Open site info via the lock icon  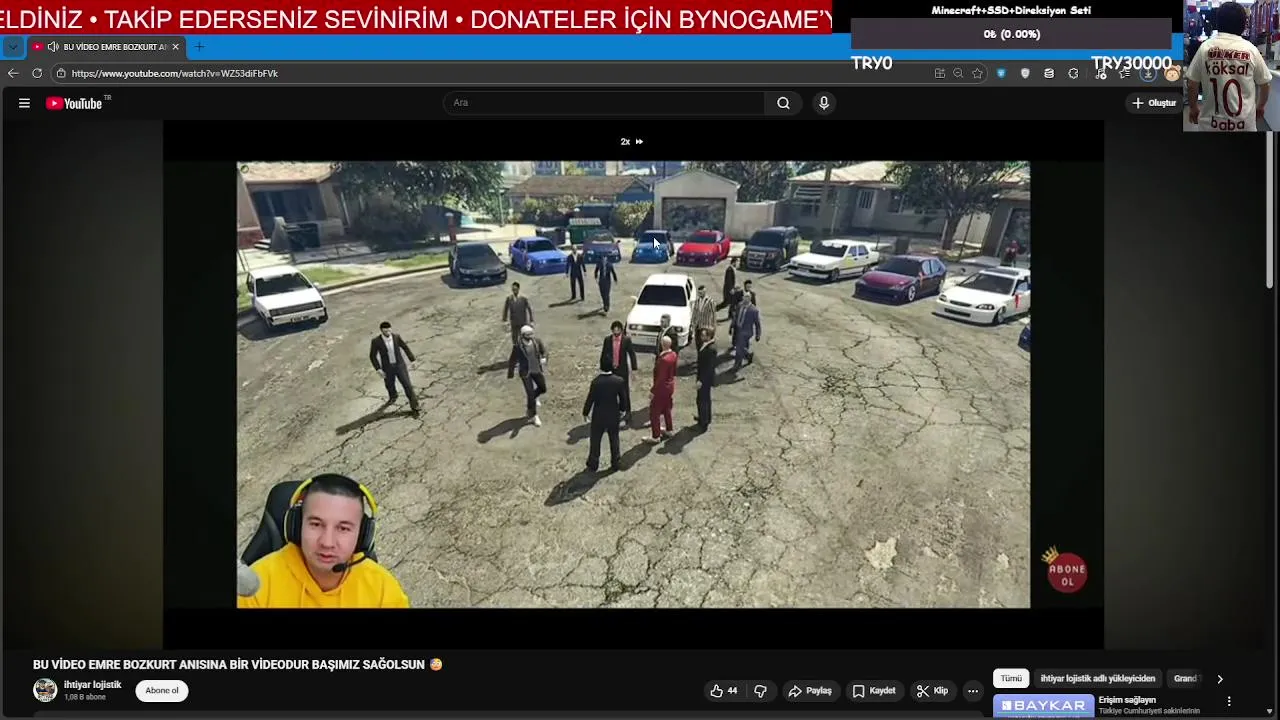coord(61,73)
